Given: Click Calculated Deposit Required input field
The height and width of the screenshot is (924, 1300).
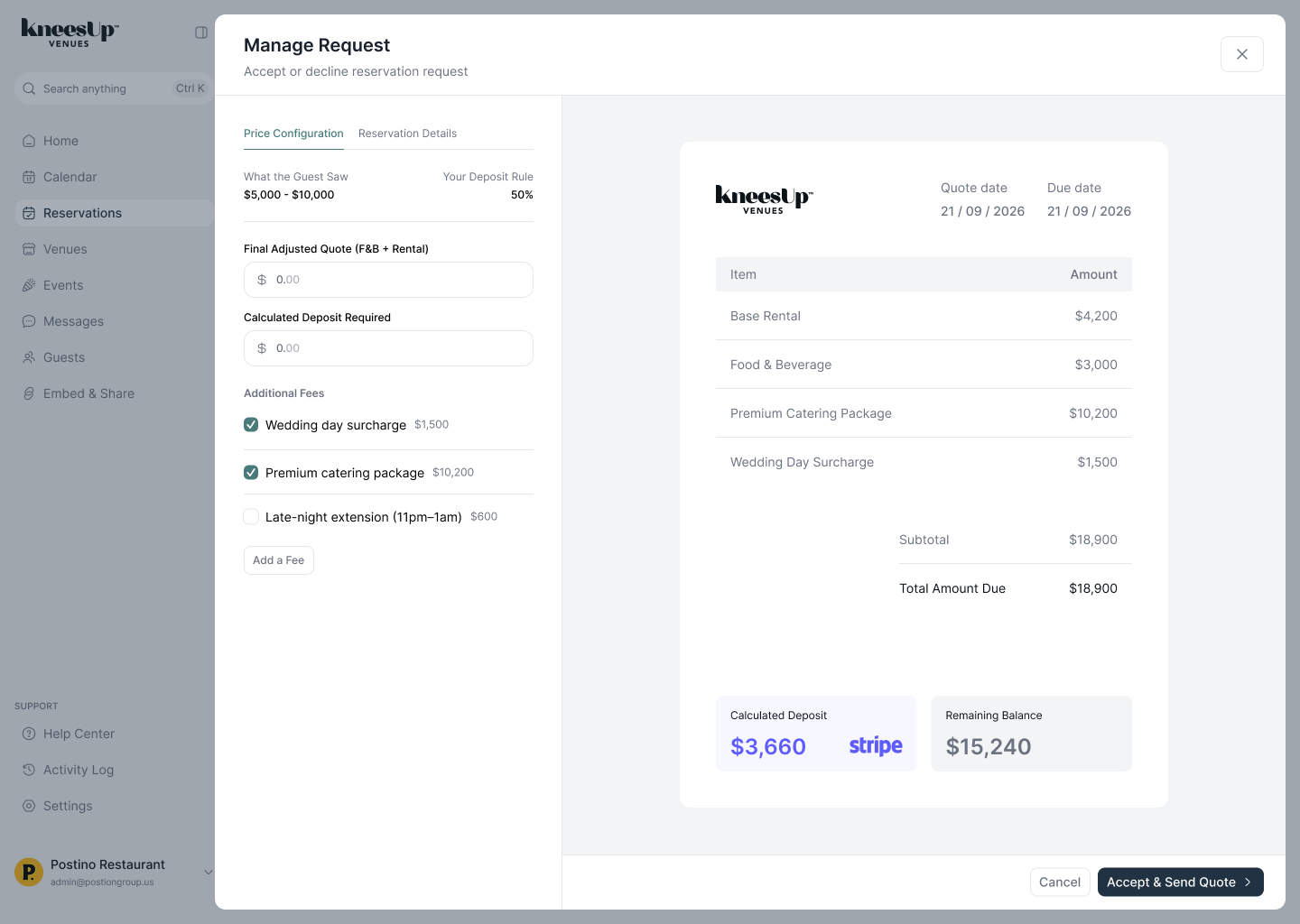Looking at the screenshot, I should pyautogui.click(x=388, y=348).
